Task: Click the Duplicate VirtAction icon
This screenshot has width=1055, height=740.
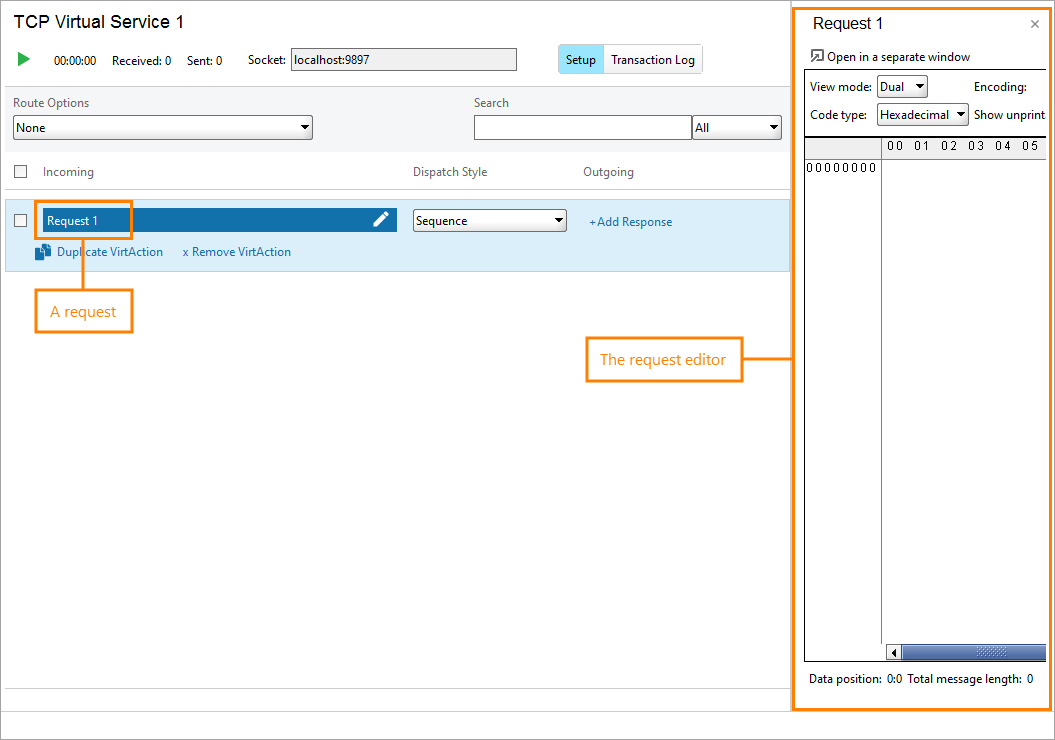Action: click(x=41, y=252)
